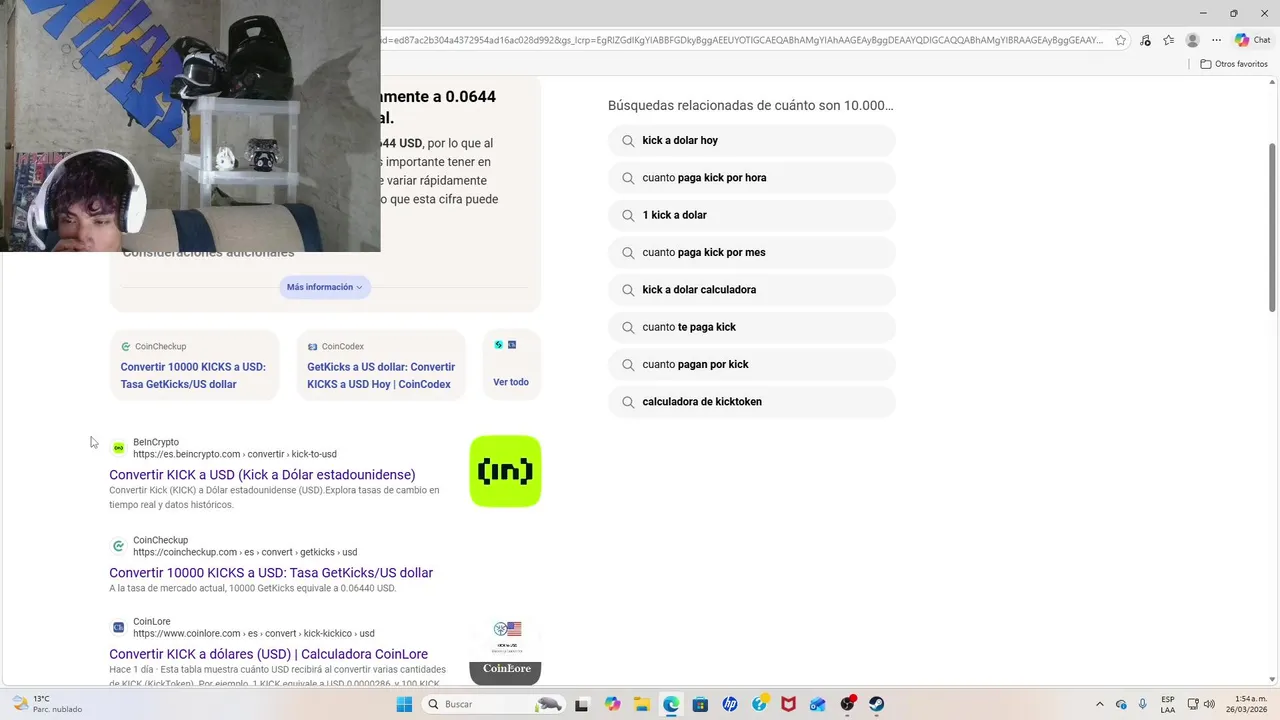Open Microsoft Store from the taskbar
1280x720 pixels.
pyautogui.click(x=700, y=704)
